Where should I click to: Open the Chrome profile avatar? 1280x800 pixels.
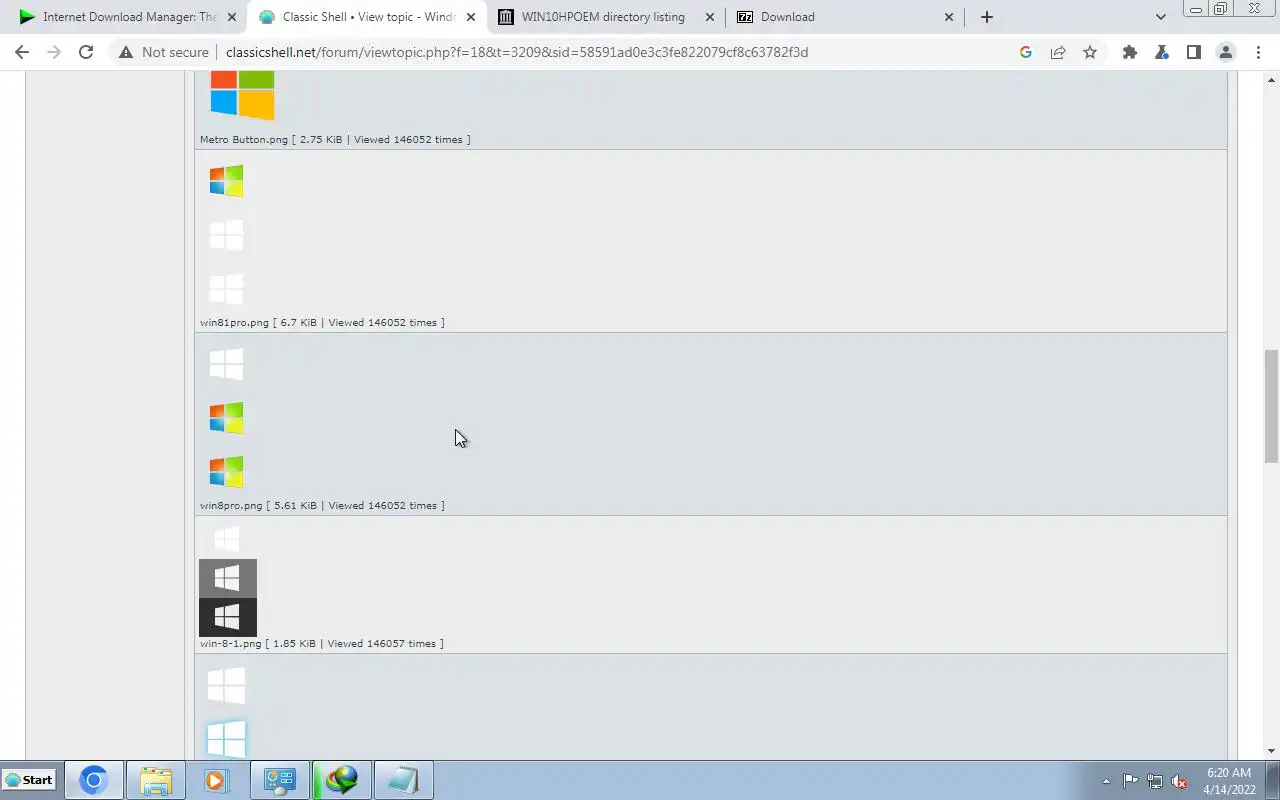click(1226, 52)
